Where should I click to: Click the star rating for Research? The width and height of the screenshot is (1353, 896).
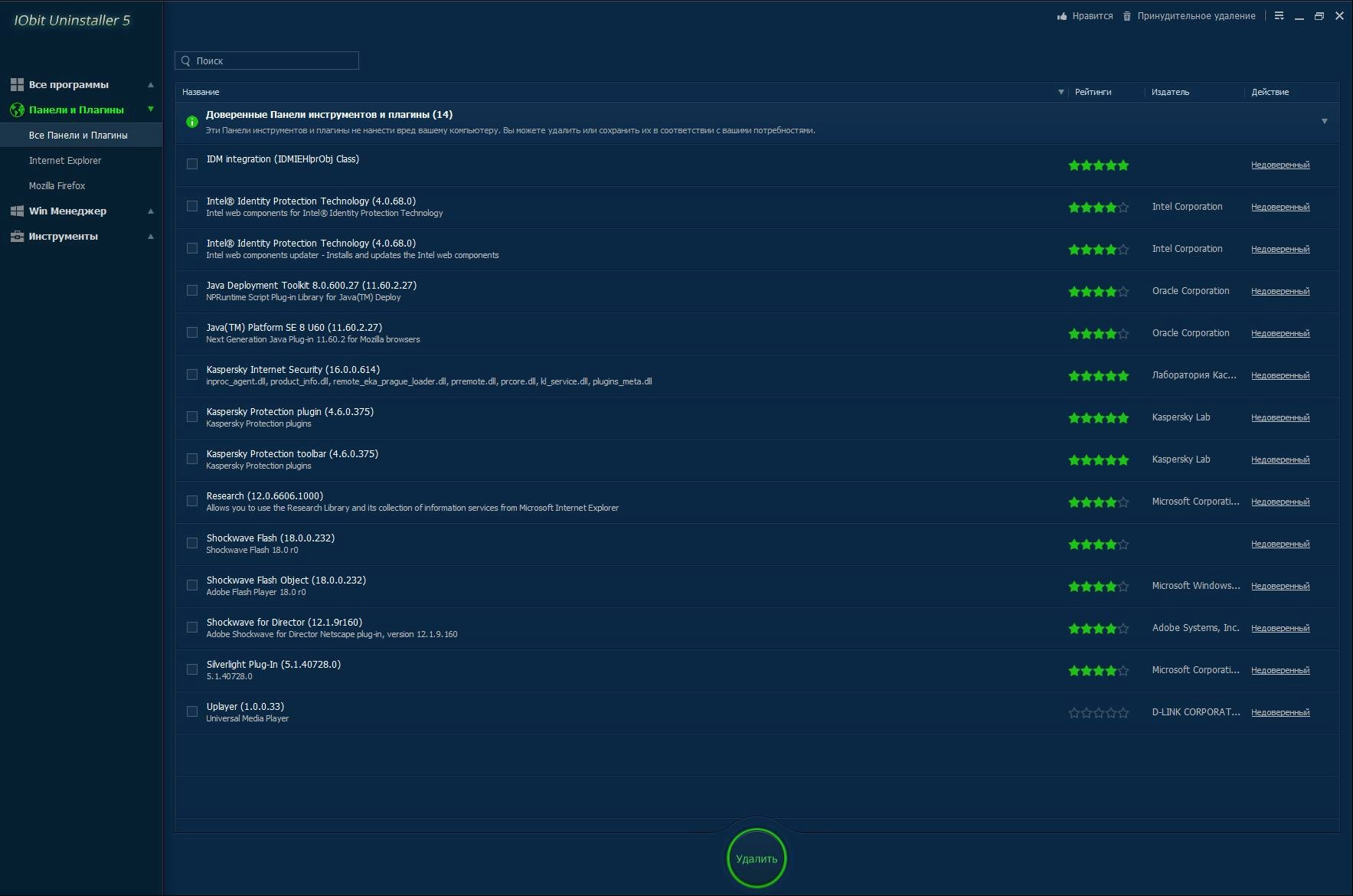1099,502
